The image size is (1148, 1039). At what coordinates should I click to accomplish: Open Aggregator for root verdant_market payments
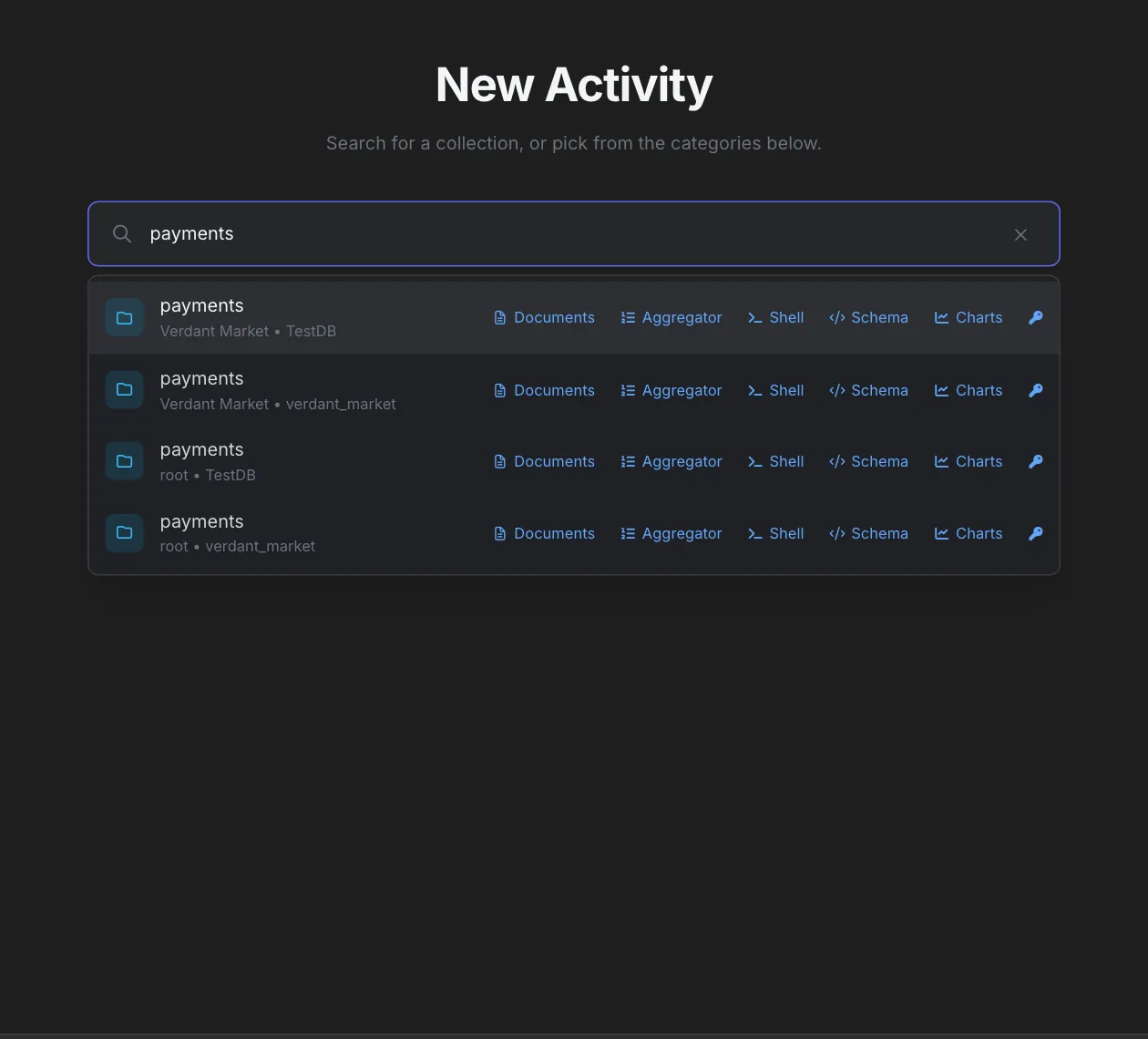(x=671, y=533)
